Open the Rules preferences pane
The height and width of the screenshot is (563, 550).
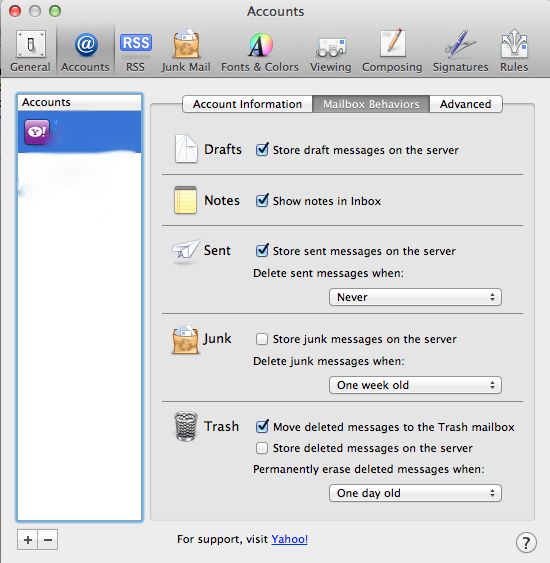tap(514, 51)
